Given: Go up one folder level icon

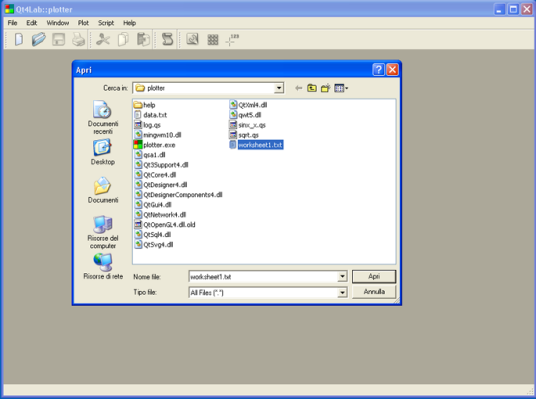Looking at the screenshot, I should point(312,88).
